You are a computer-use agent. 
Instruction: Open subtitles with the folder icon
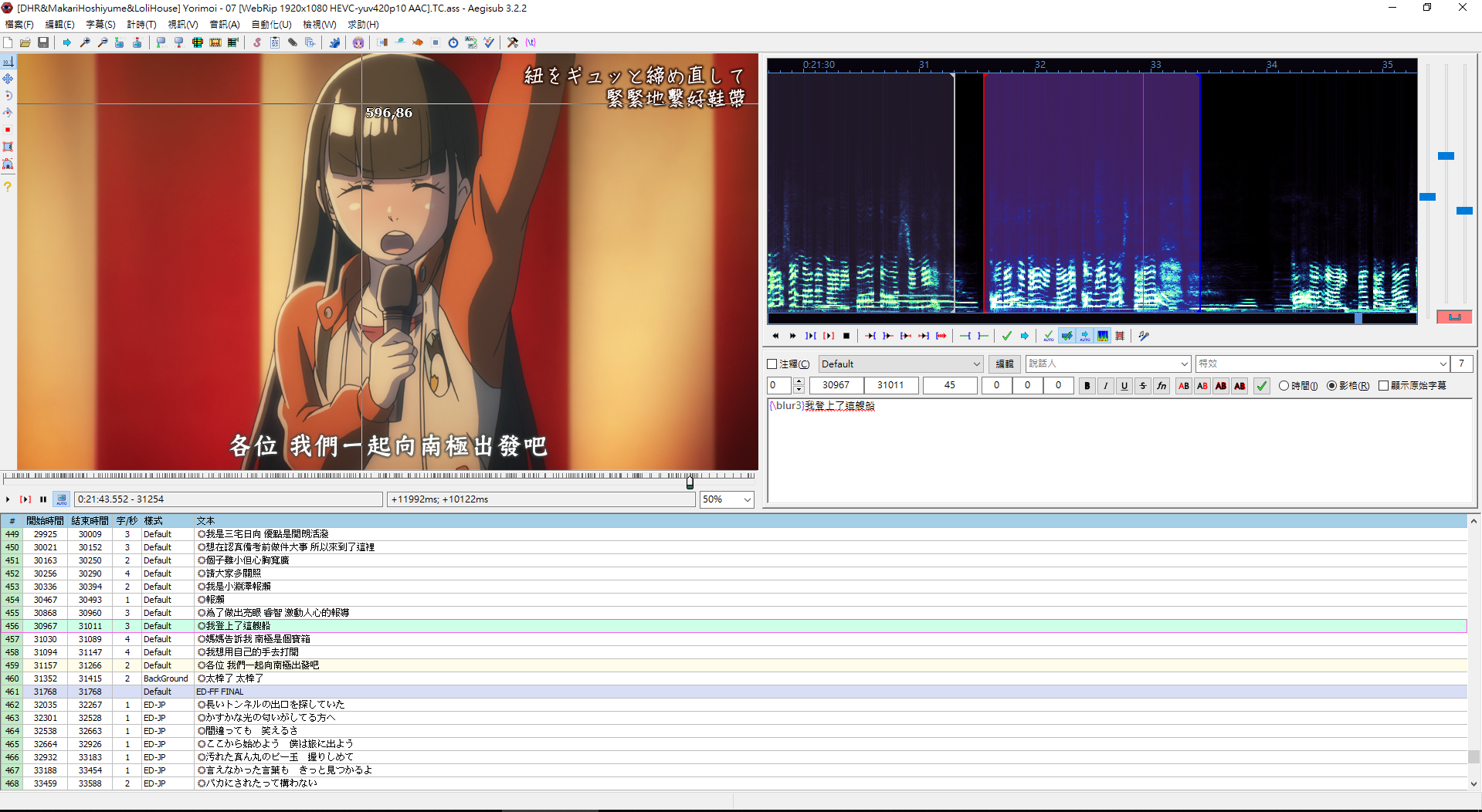25,42
